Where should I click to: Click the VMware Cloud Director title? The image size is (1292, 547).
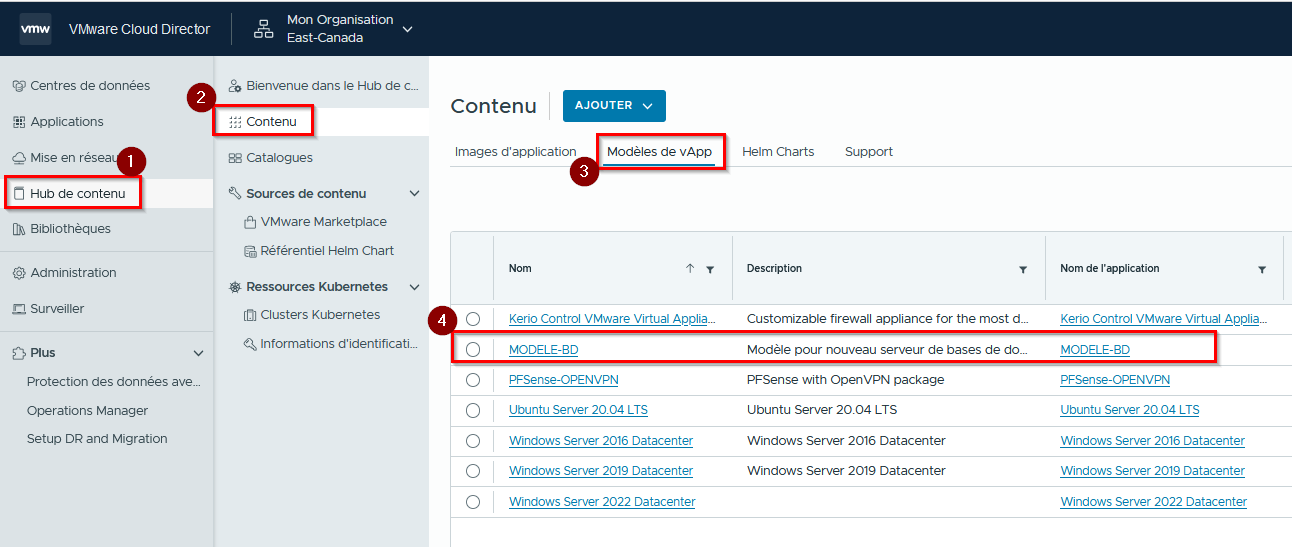139,29
